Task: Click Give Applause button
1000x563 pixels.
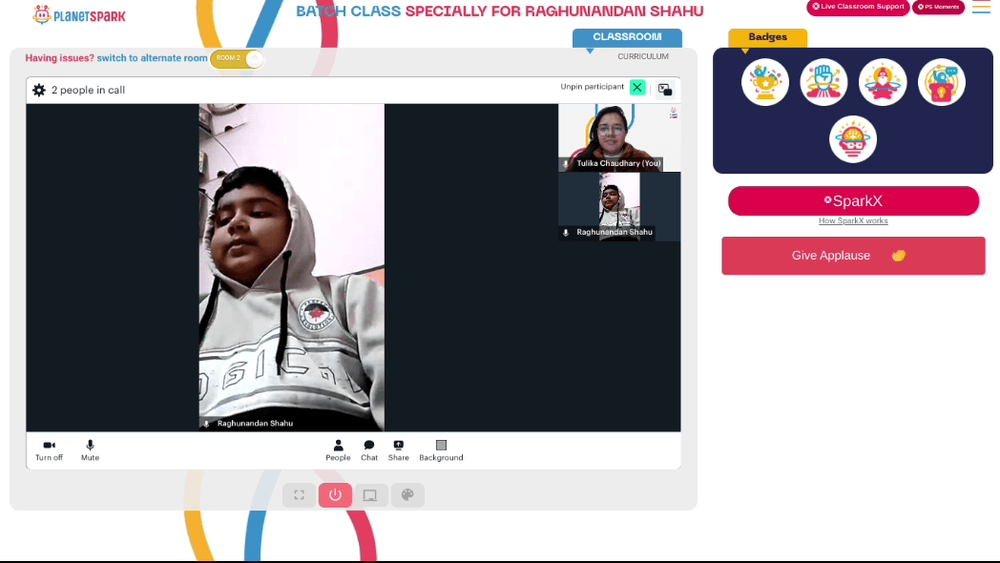Action: coord(853,256)
